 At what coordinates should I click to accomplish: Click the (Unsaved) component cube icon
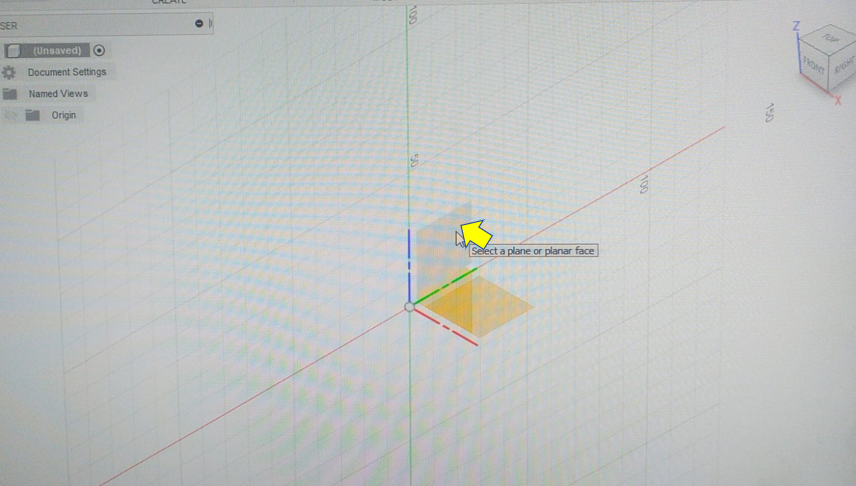point(14,51)
